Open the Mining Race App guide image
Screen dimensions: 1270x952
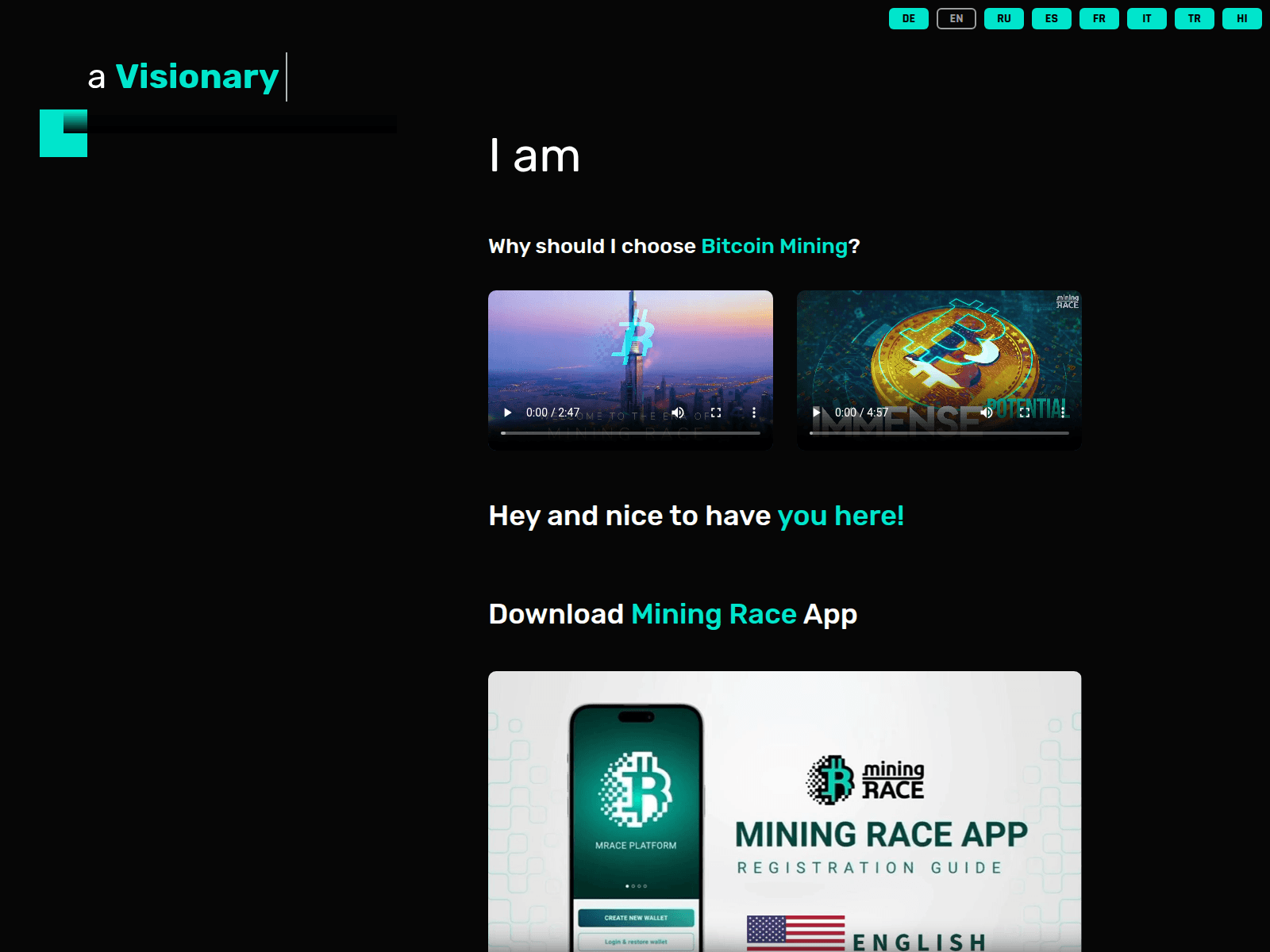784,812
